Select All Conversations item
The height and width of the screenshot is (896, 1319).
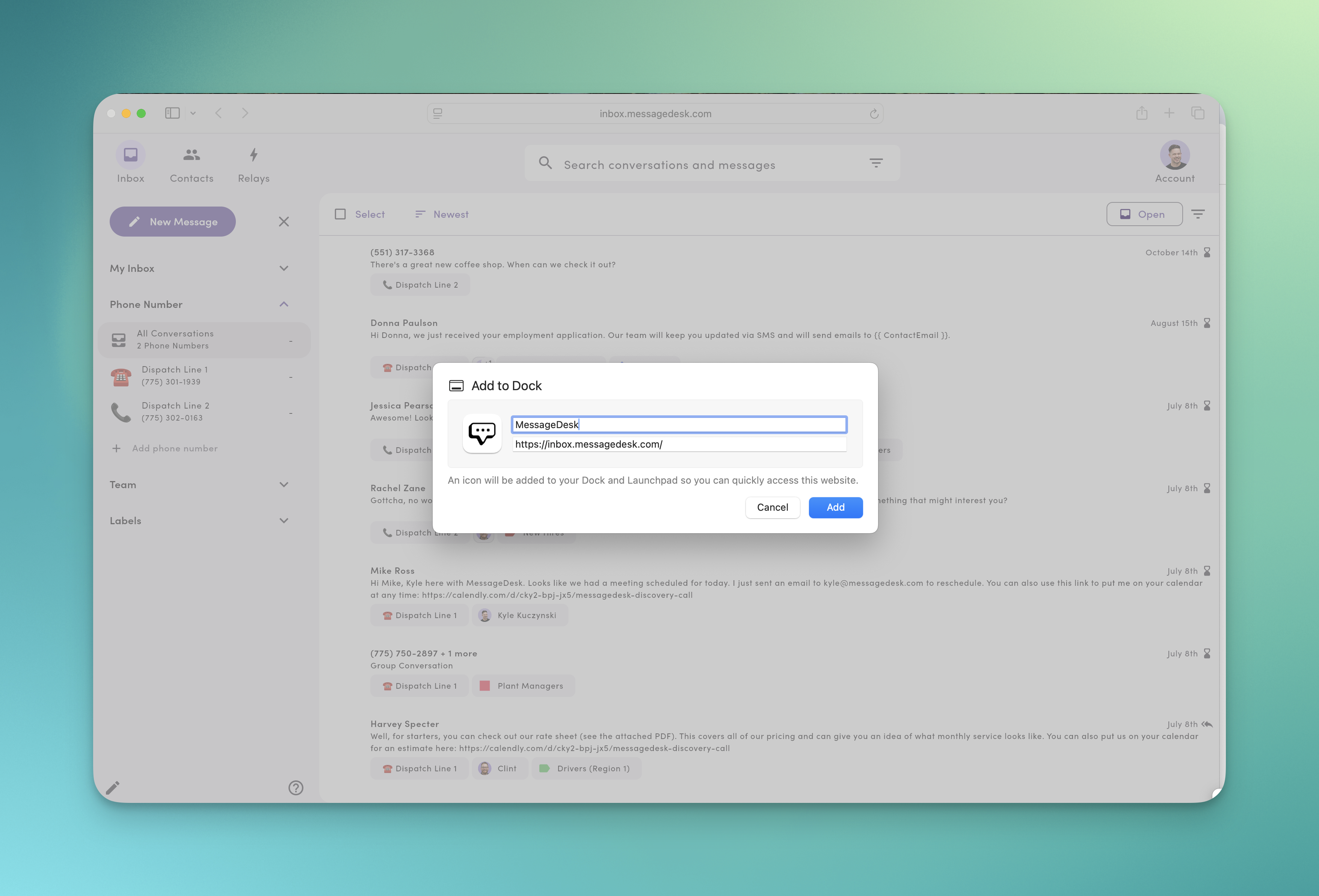(x=175, y=339)
